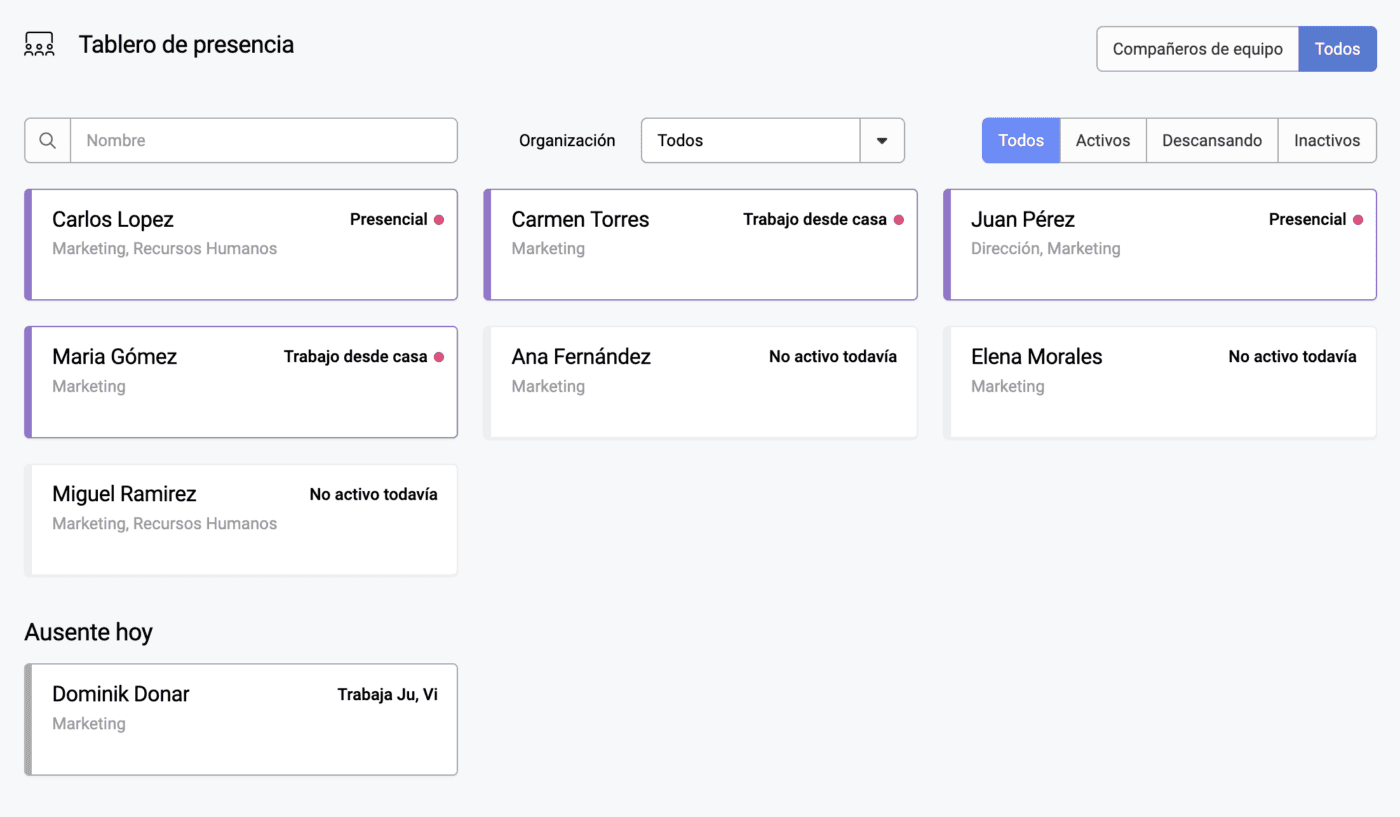
Task: Show Inactivos employees only
Action: 1326,141
